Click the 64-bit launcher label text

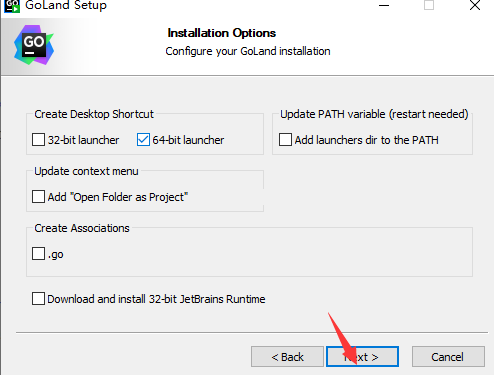188,140
